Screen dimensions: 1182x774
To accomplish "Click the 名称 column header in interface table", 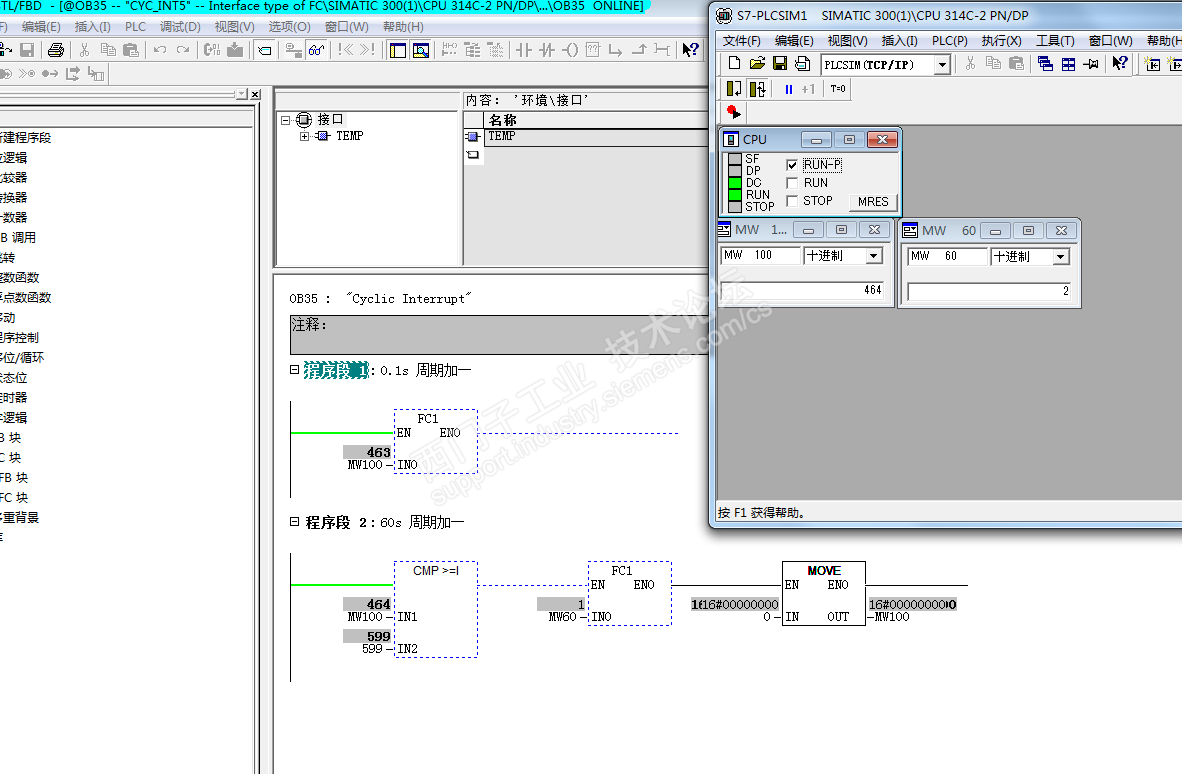I will (597, 120).
